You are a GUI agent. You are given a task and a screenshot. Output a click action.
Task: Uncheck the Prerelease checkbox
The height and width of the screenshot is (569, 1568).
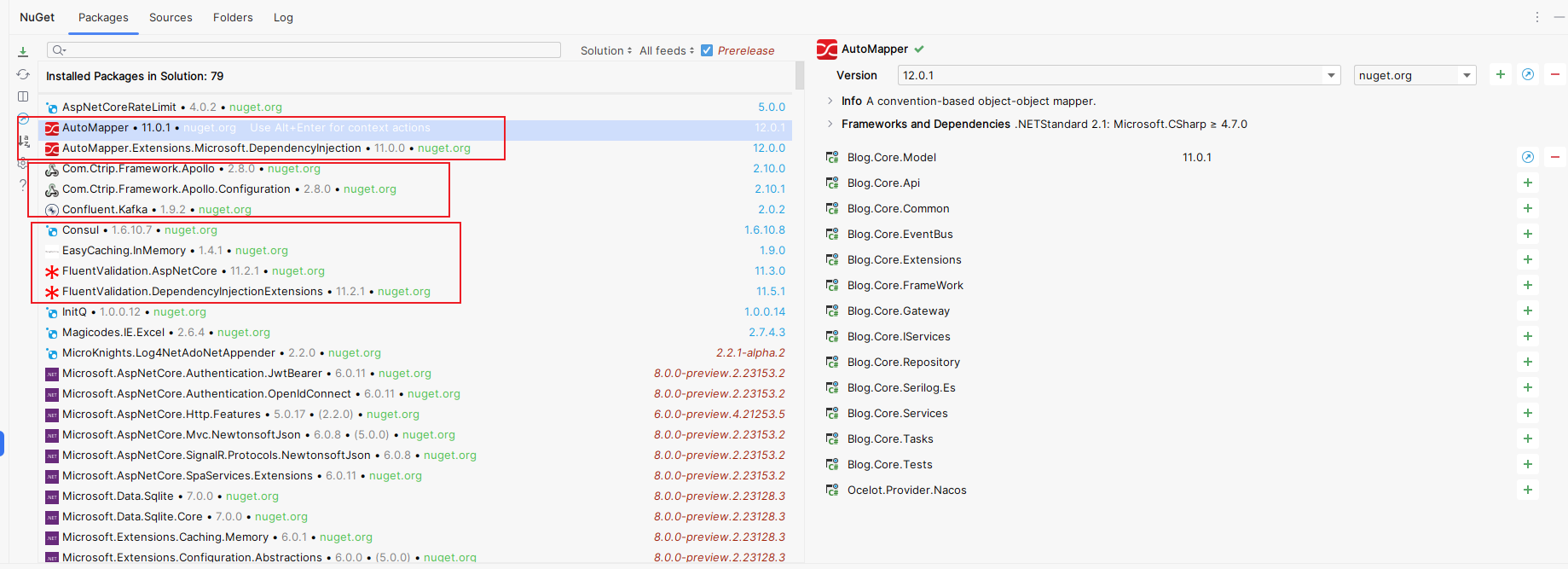tap(707, 50)
